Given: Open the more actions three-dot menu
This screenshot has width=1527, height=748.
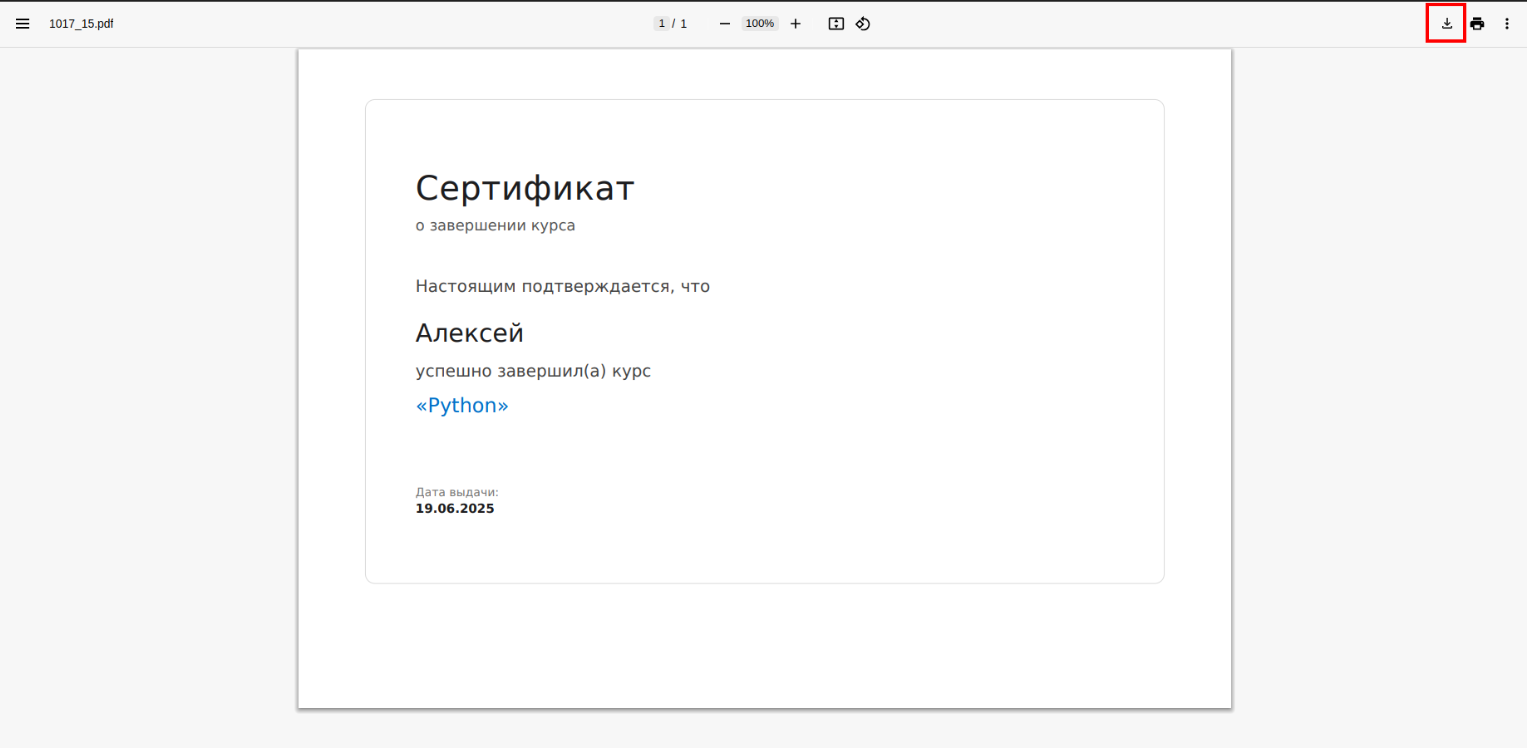Looking at the screenshot, I should click(x=1507, y=24).
